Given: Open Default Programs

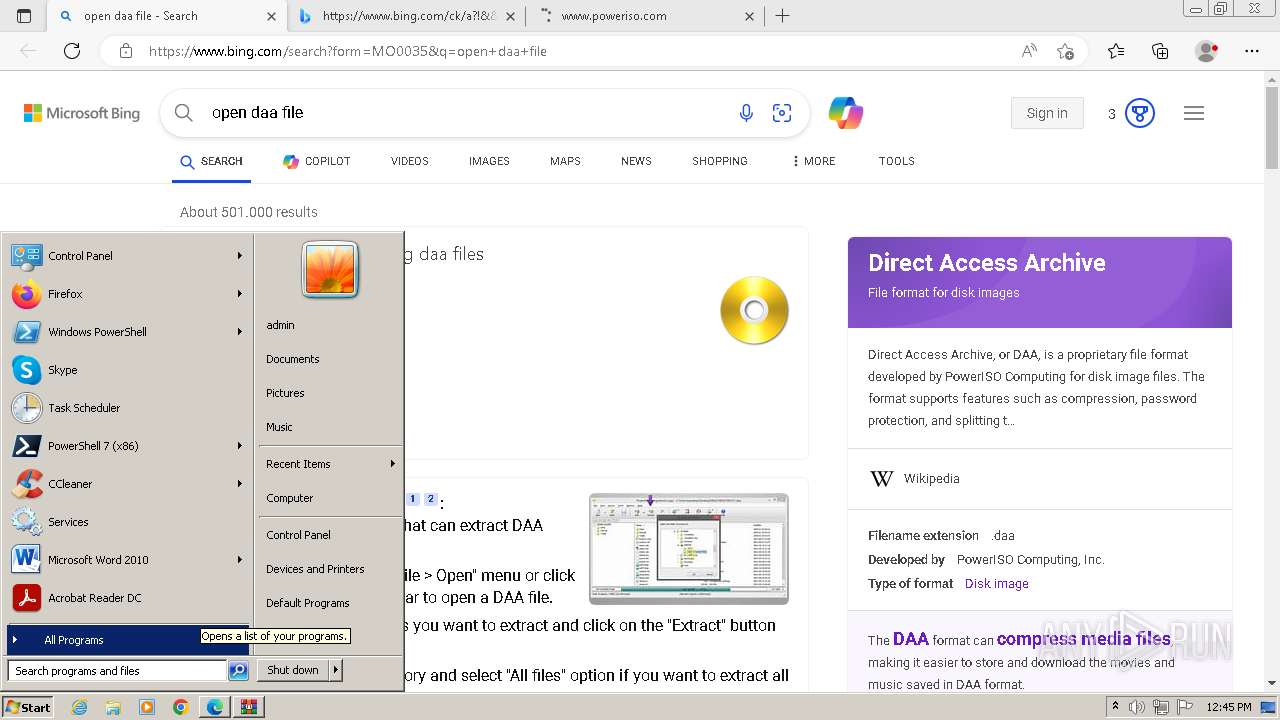Looking at the screenshot, I should (308, 603).
